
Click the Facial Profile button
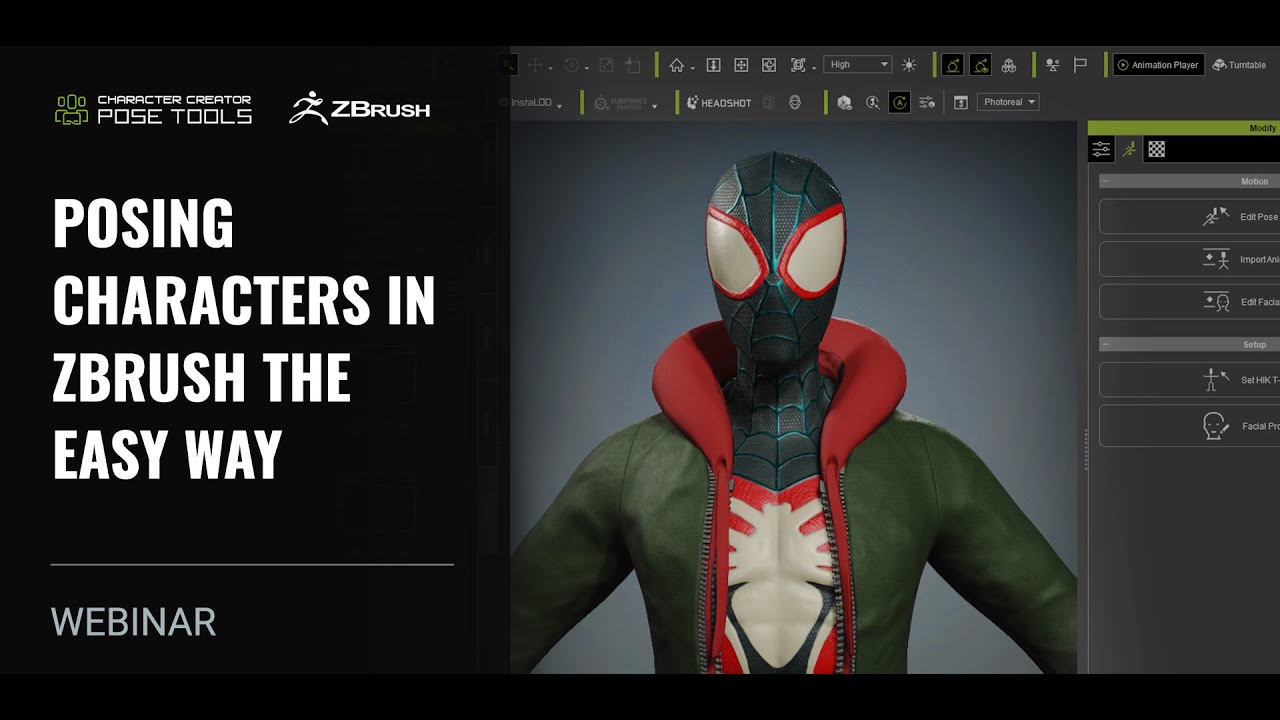click(1190, 426)
